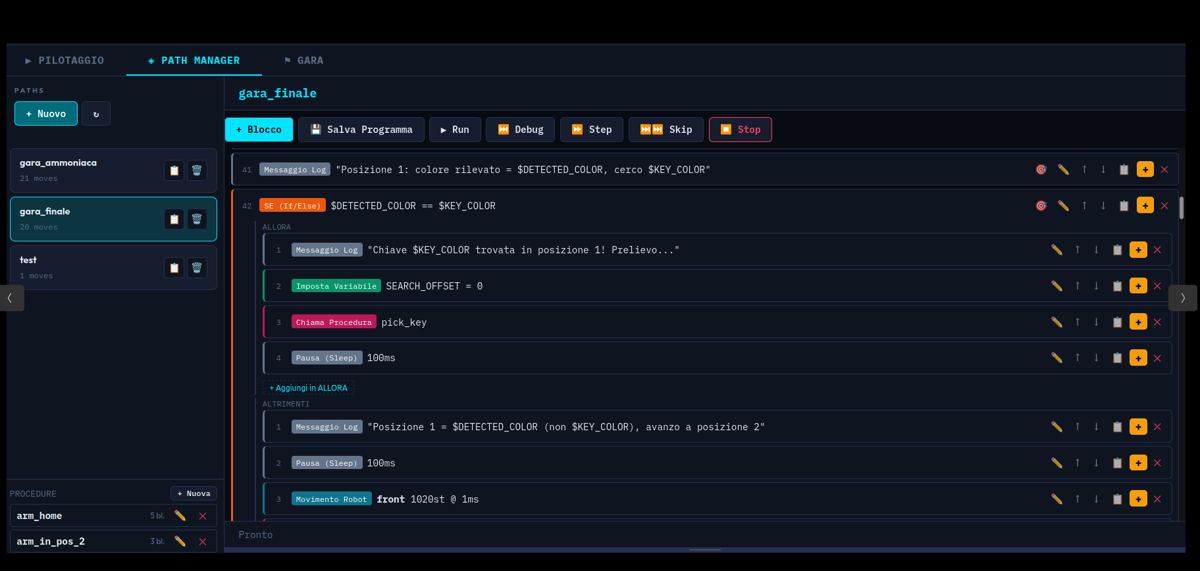This screenshot has width=1200, height=571.
Task: Edit the SE (If/Else) condition block
Action: pyautogui.click(x=1063, y=206)
